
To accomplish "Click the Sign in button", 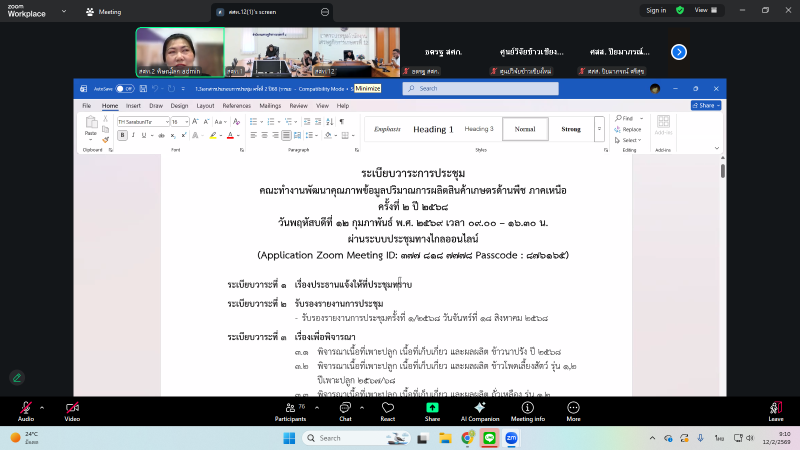I will 656,10.
